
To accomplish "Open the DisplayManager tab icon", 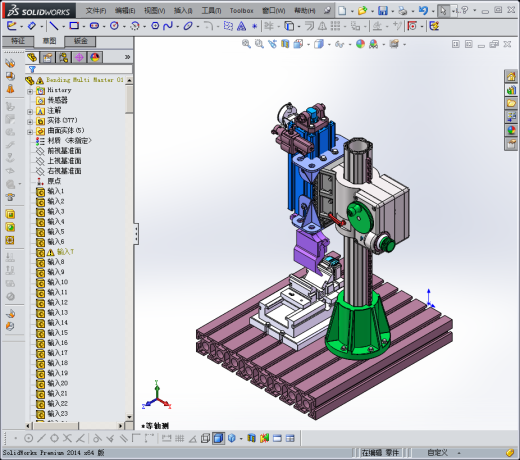I will [95, 58].
